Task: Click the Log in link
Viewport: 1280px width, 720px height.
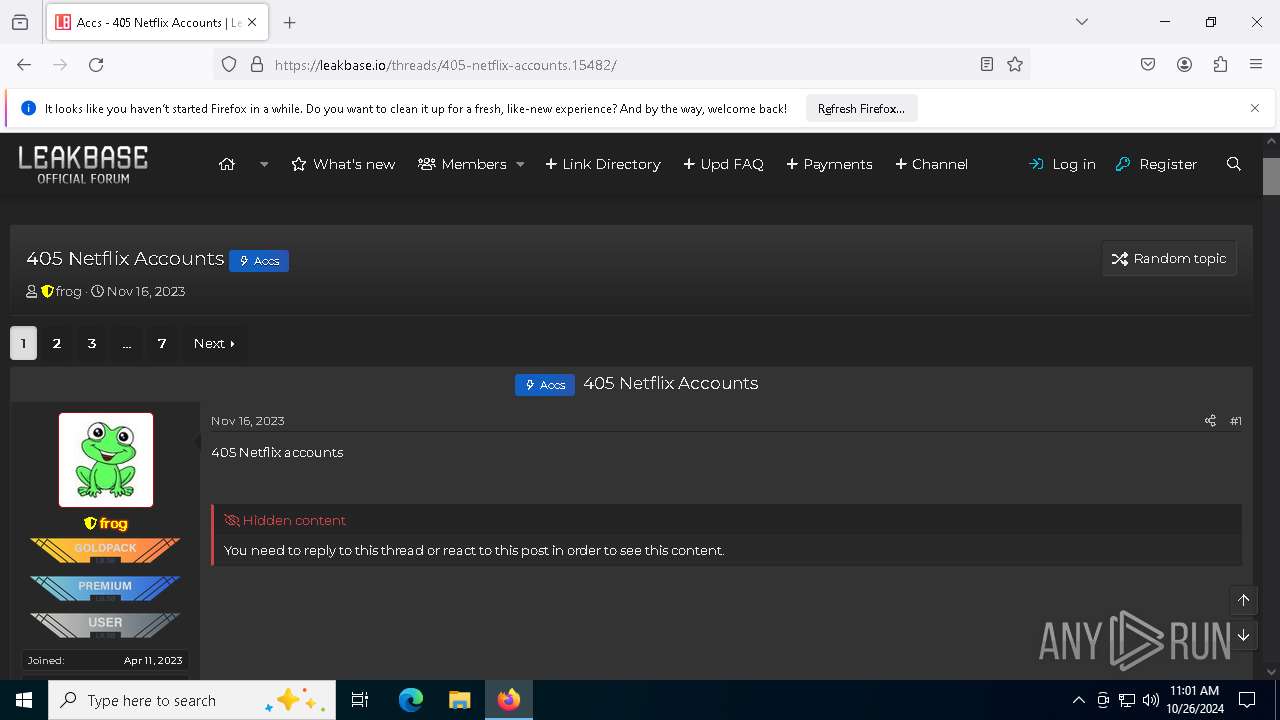Action: pyautogui.click(x=1062, y=164)
